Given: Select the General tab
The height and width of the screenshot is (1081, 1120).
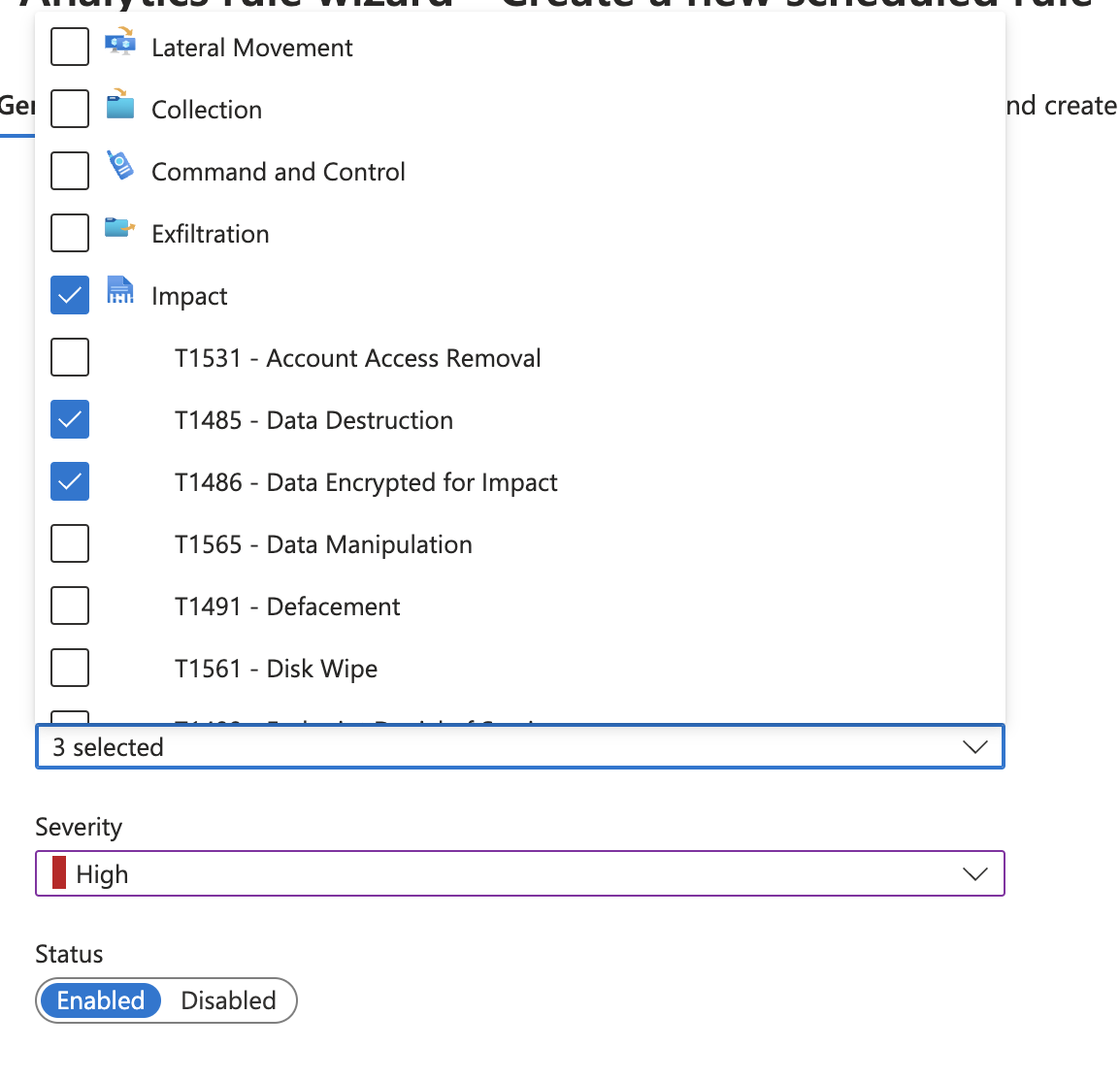Looking at the screenshot, I should 17,106.
